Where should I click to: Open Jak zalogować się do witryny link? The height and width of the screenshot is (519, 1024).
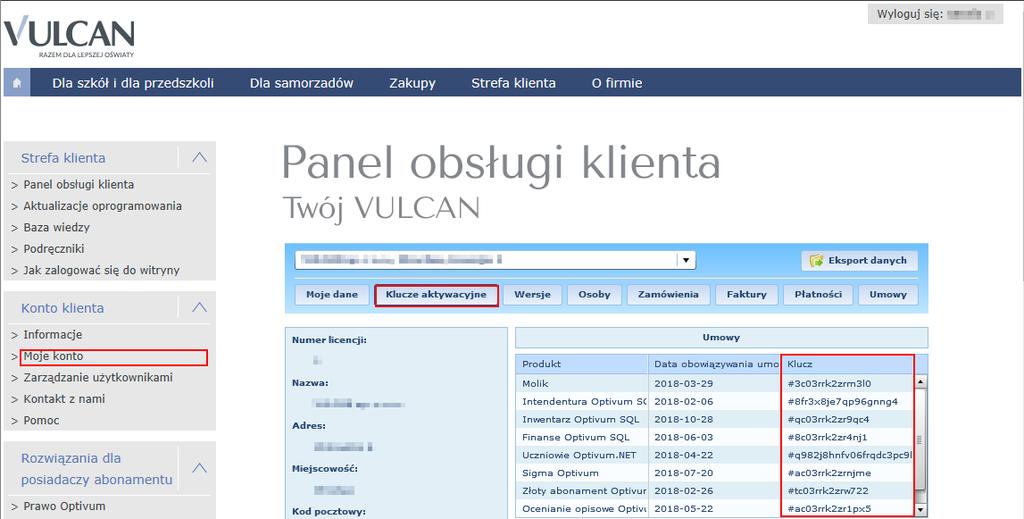coord(101,270)
